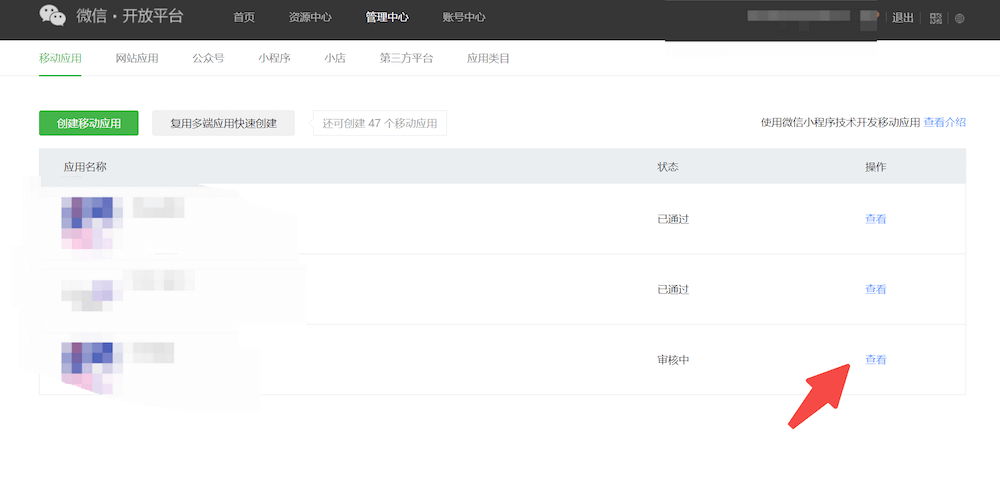Image resolution: width=1000 pixels, height=481 pixels.
Task: Click the globe language icon
Action: 960,18
